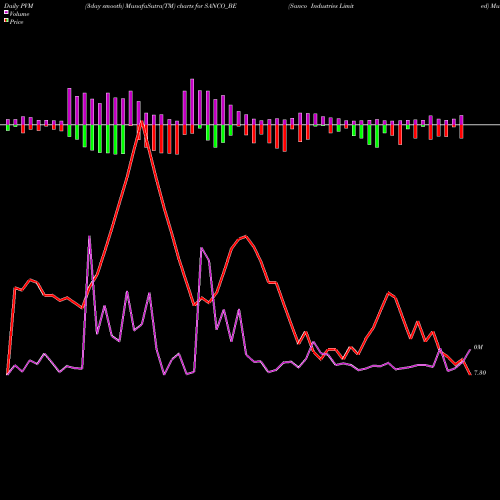Click the Price legend color swatch
The width and height of the screenshot is (500, 500).
tap(6, 21)
